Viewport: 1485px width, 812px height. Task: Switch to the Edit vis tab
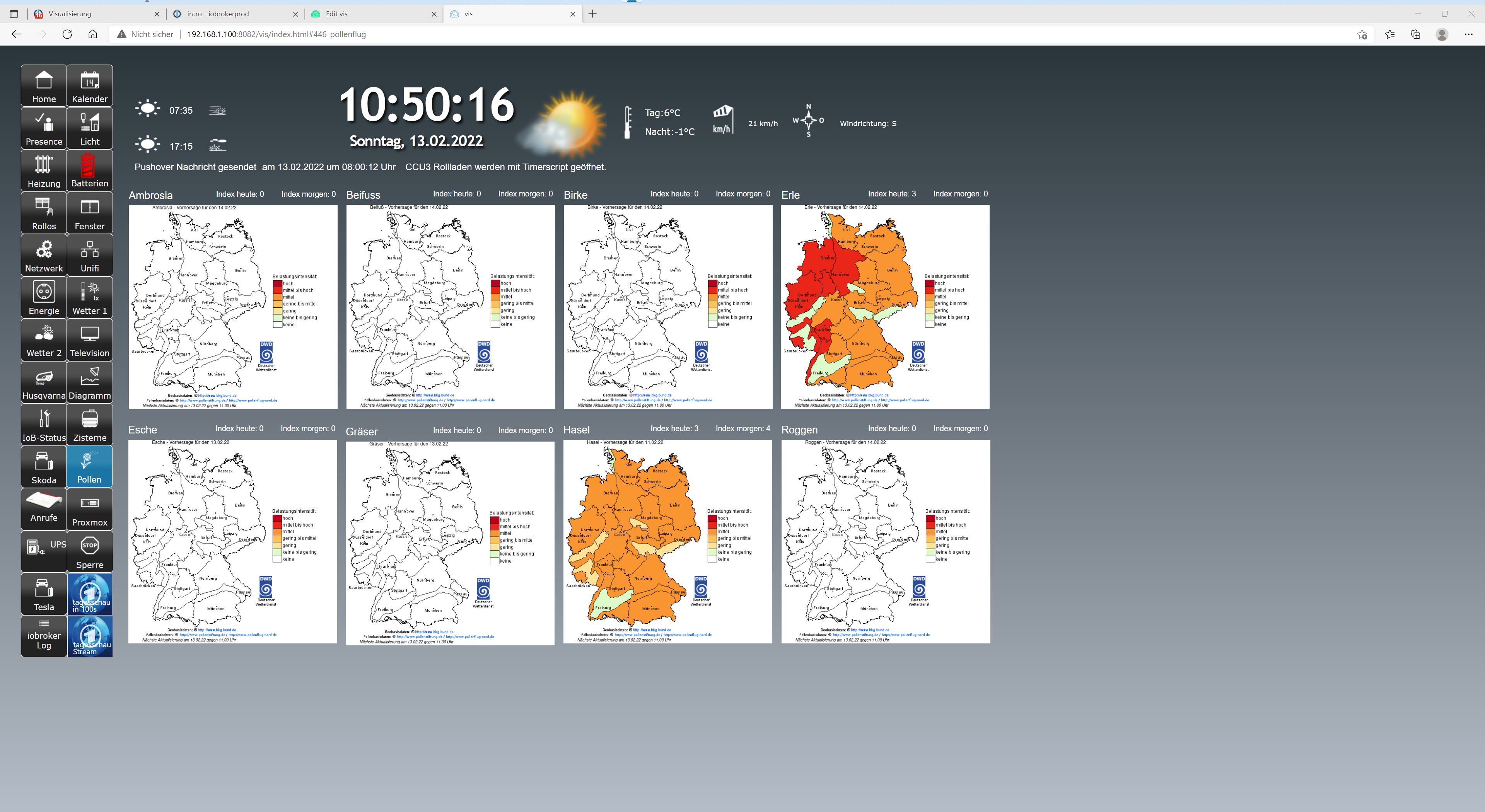[369, 14]
